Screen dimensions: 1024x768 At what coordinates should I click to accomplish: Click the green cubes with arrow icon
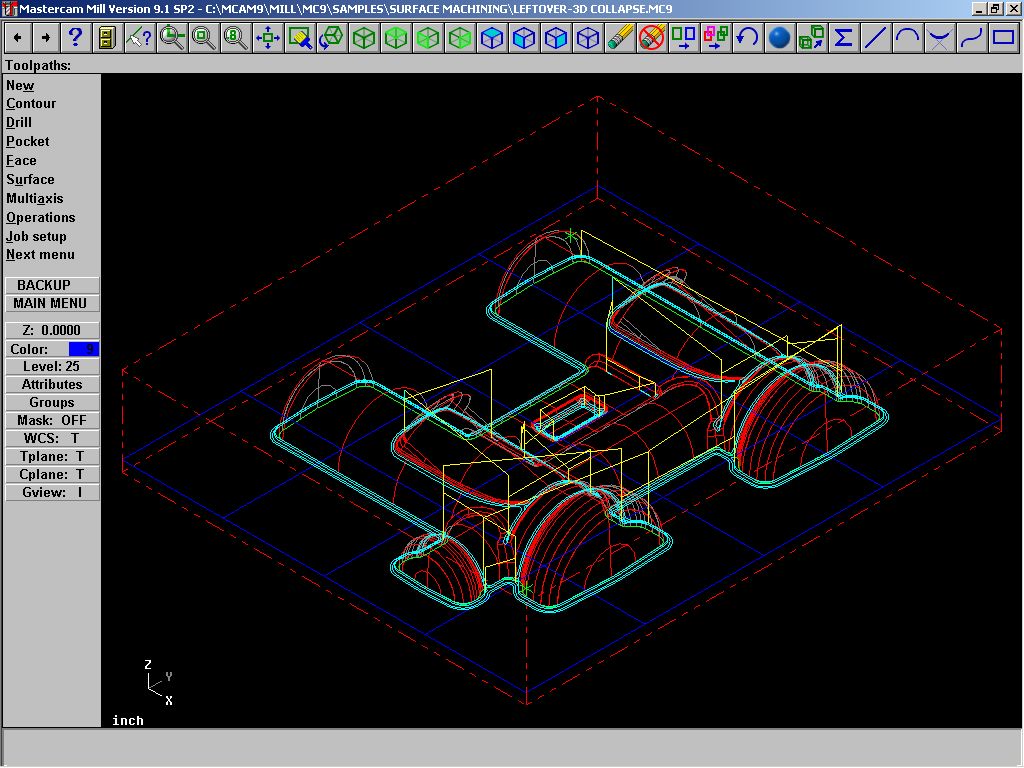point(812,38)
